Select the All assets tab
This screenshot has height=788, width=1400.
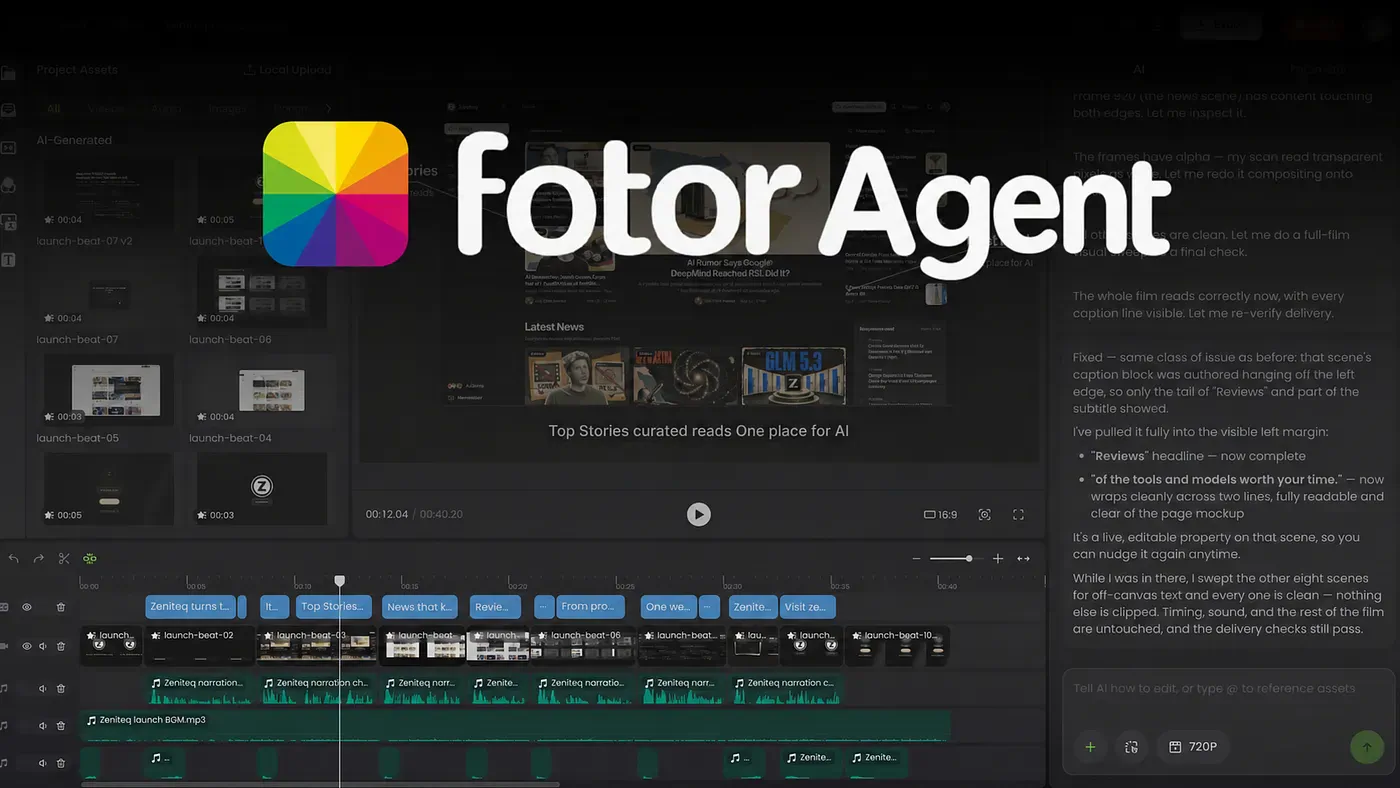click(x=54, y=108)
